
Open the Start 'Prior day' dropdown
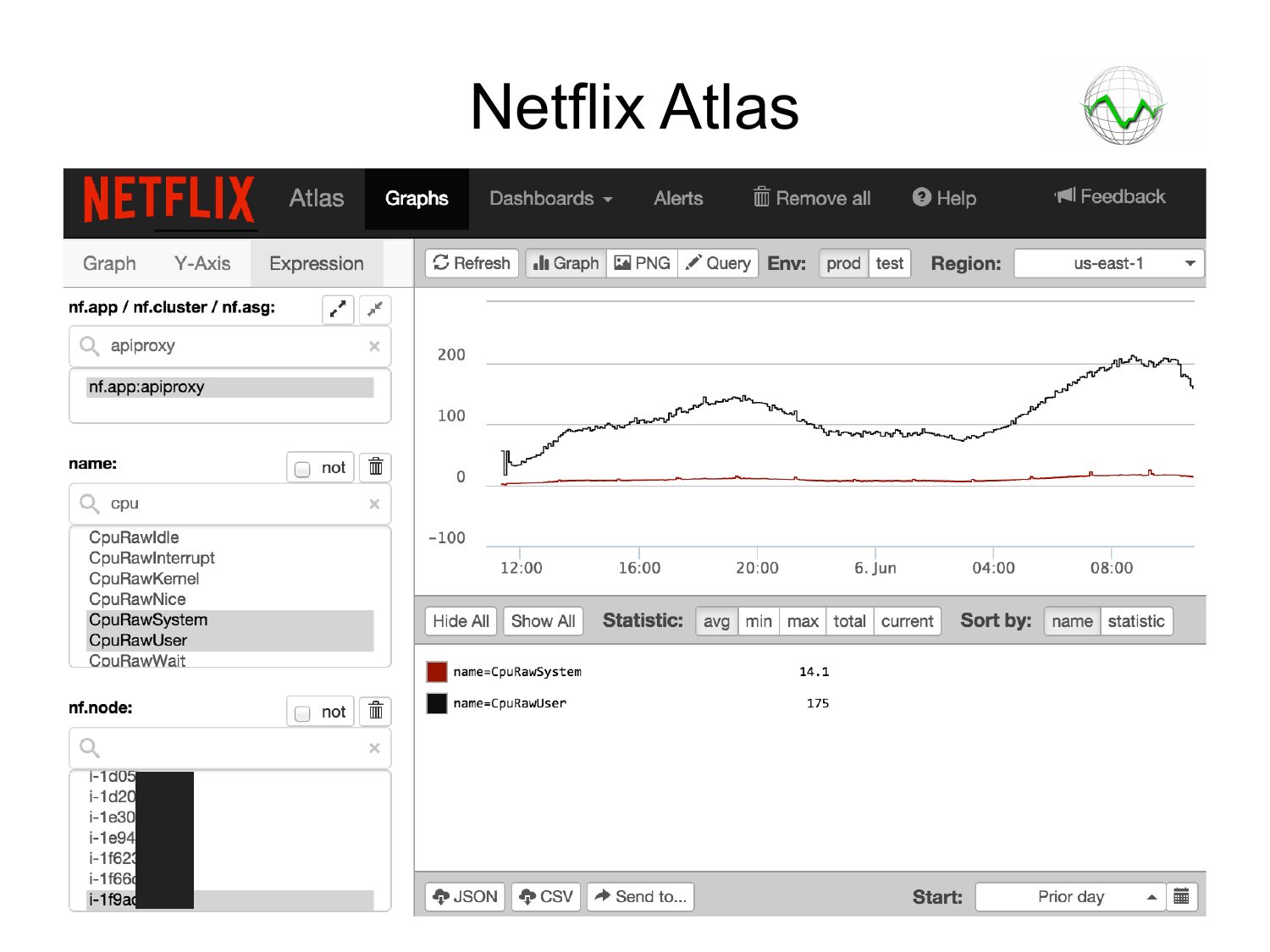click(1070, 897)
